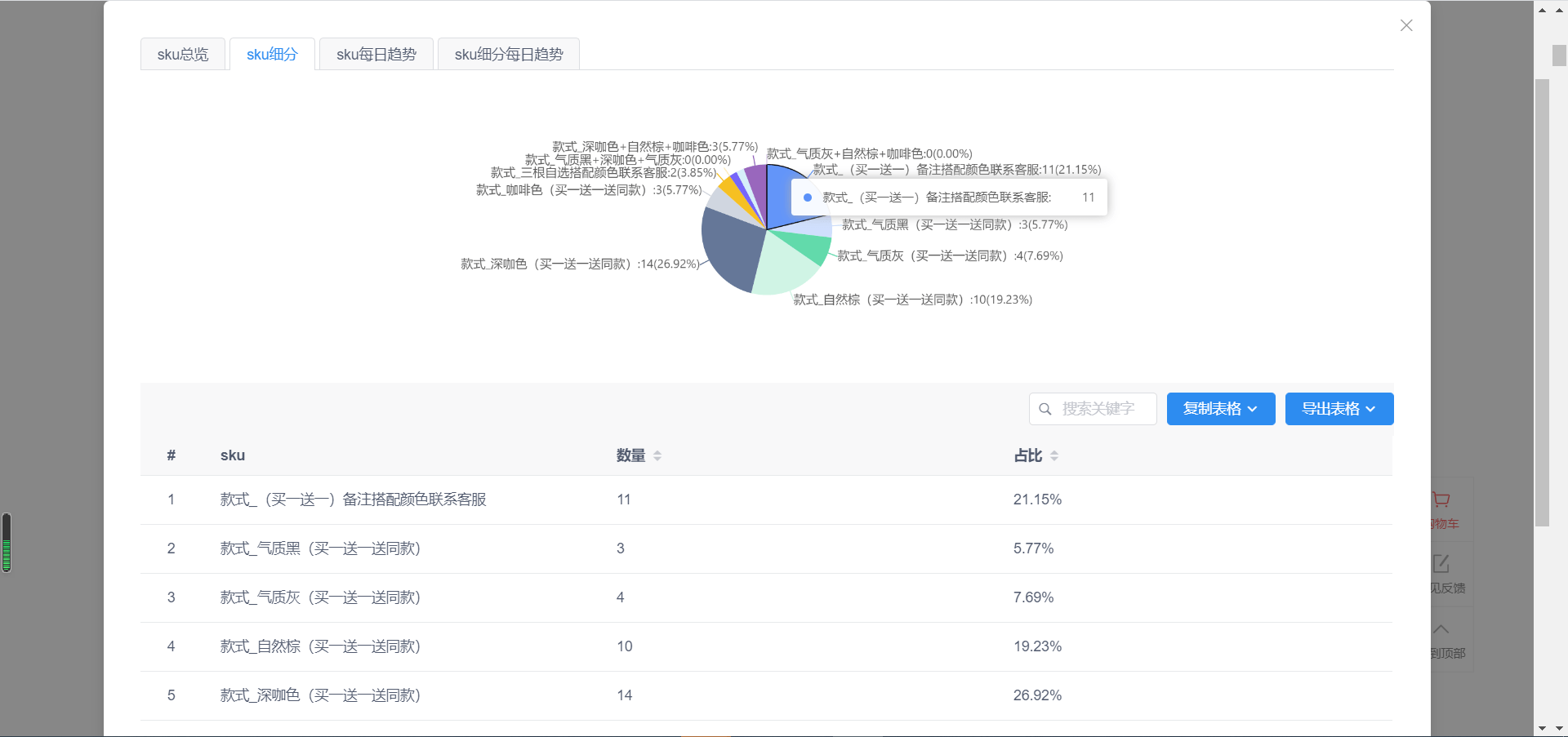Click the blue dot inside the chart tooltip
1568x737 pixels.
tap(808, 197)
